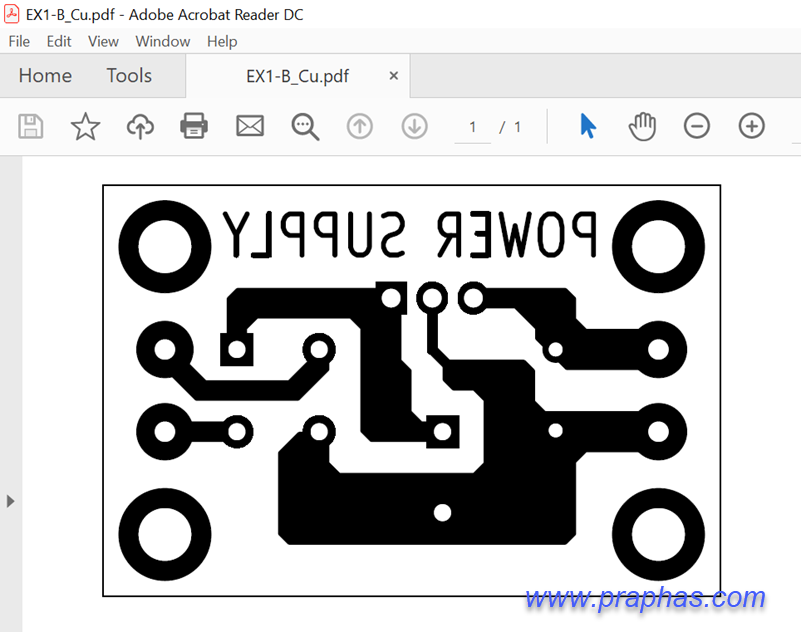Viewport: 801px width, 632px height.
Task: Close the EX1-B_Cu.pdf tab
Action: point(394,76)
